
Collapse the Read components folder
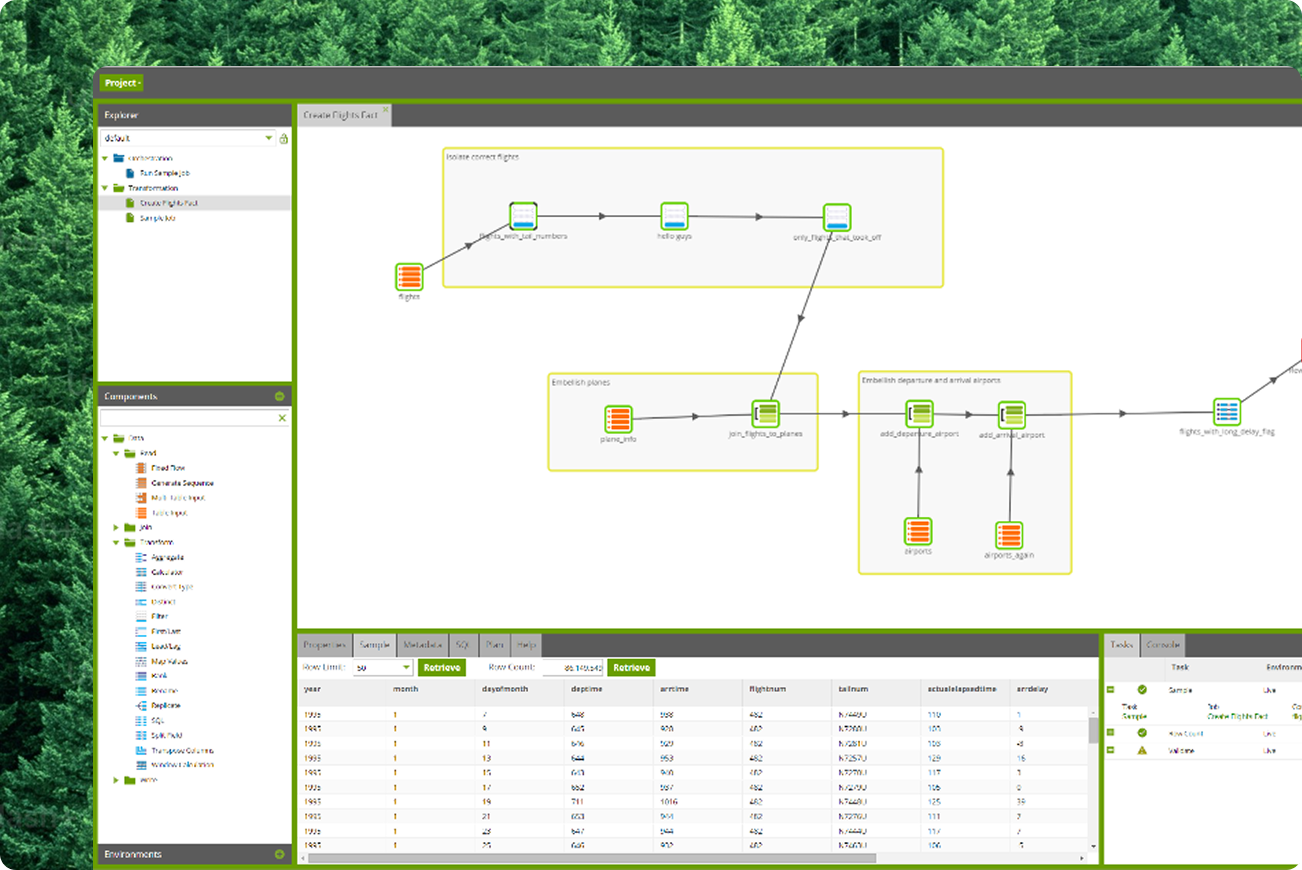coord(117,453)
